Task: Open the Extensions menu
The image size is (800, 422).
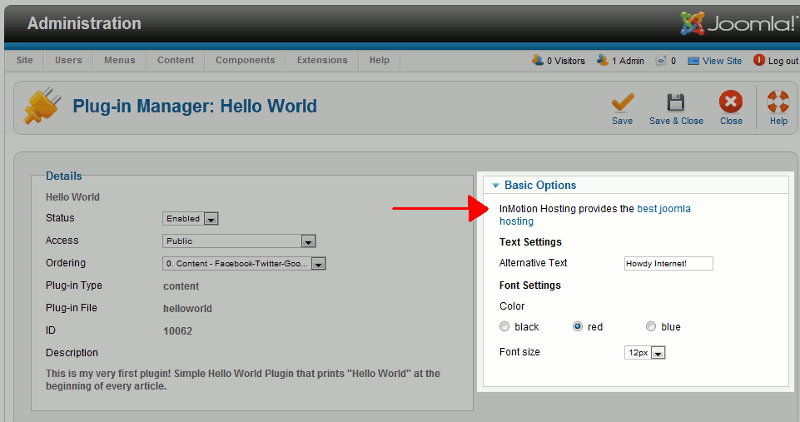Action: coord(322,61)
